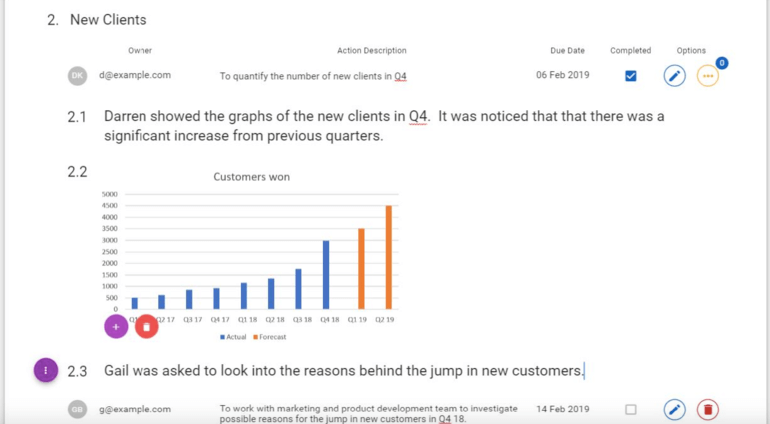
Task: Click the DK owner avatar
Action: pyautogui.click(x=77, y=76)
